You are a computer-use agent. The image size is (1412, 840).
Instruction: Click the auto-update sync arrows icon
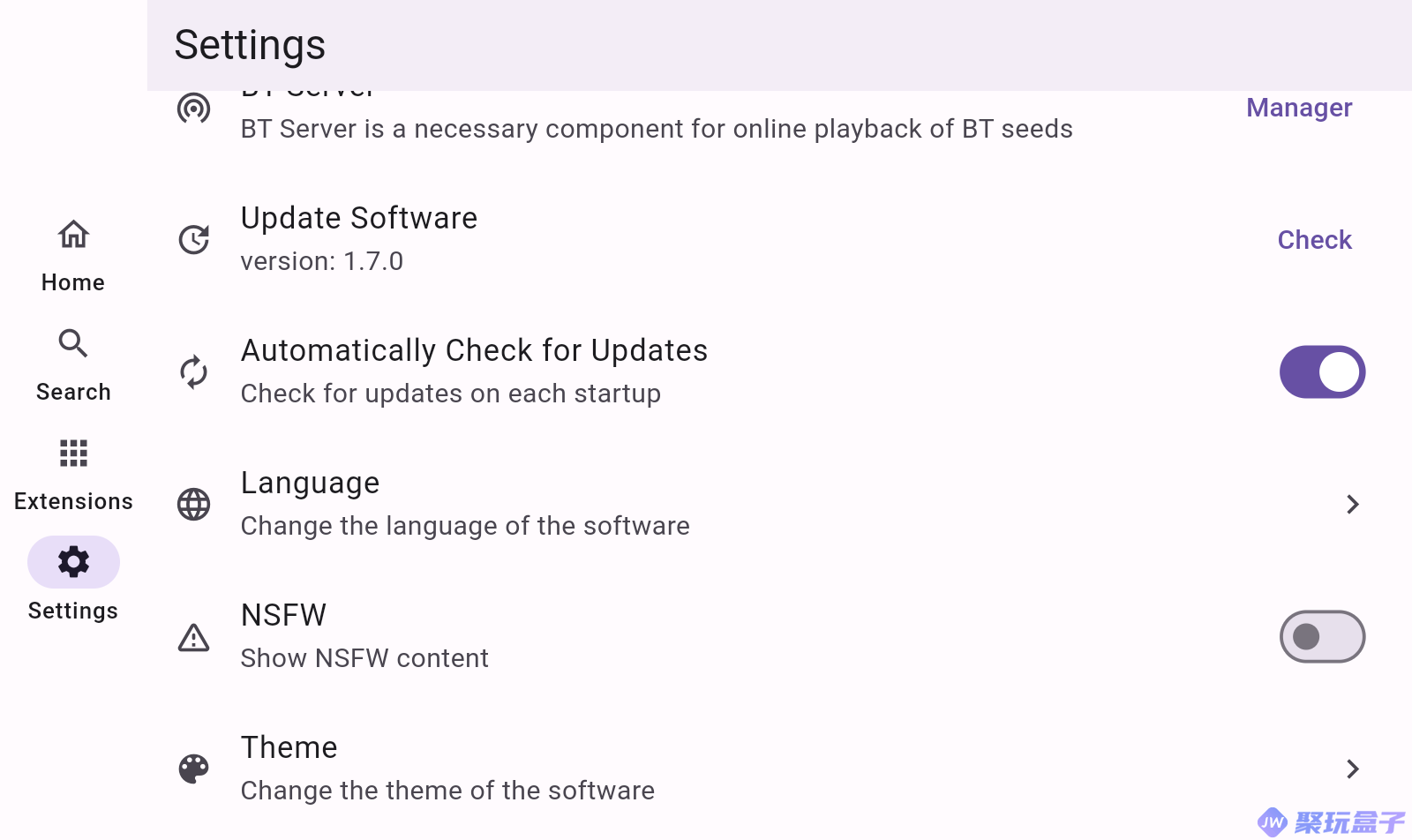pos(193,371)
